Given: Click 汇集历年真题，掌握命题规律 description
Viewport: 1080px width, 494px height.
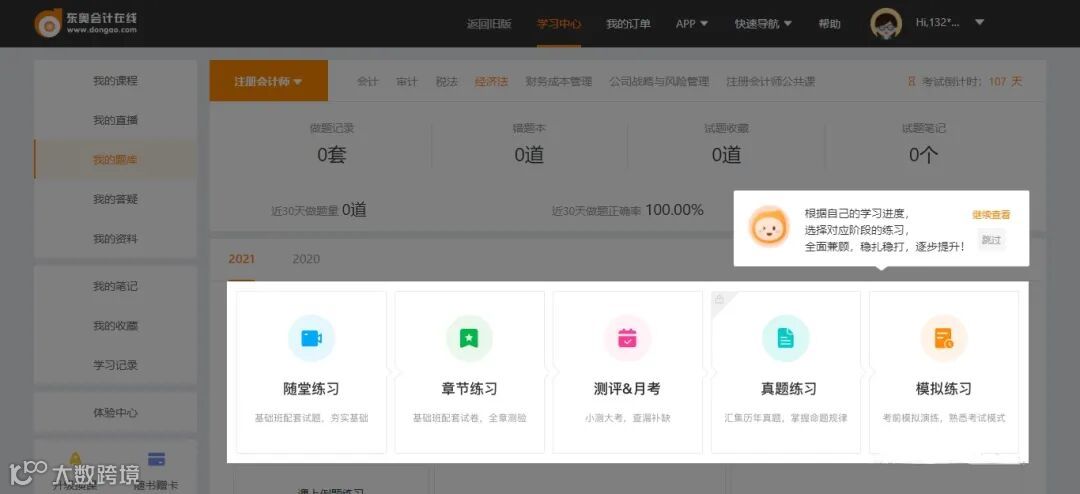Looking at the screenshot, I should tap(786, 418).
